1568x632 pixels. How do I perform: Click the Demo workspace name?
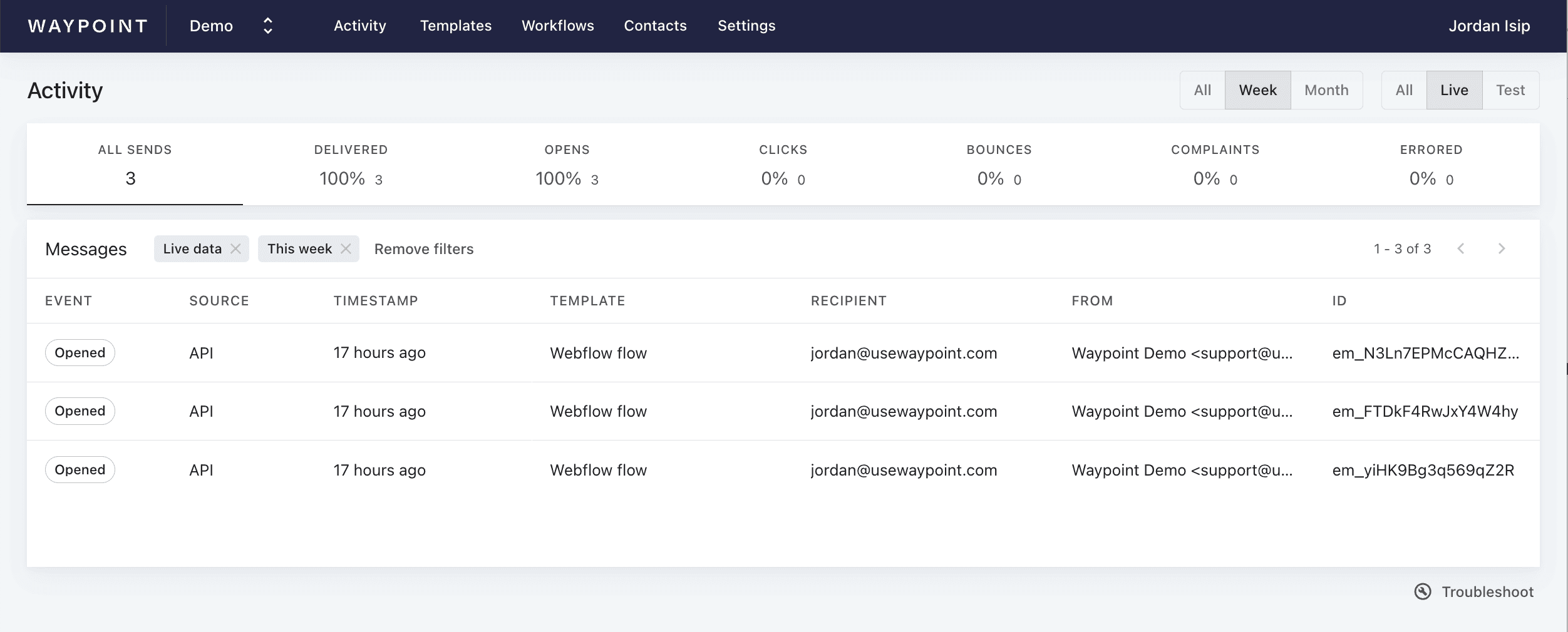point(211,26)
